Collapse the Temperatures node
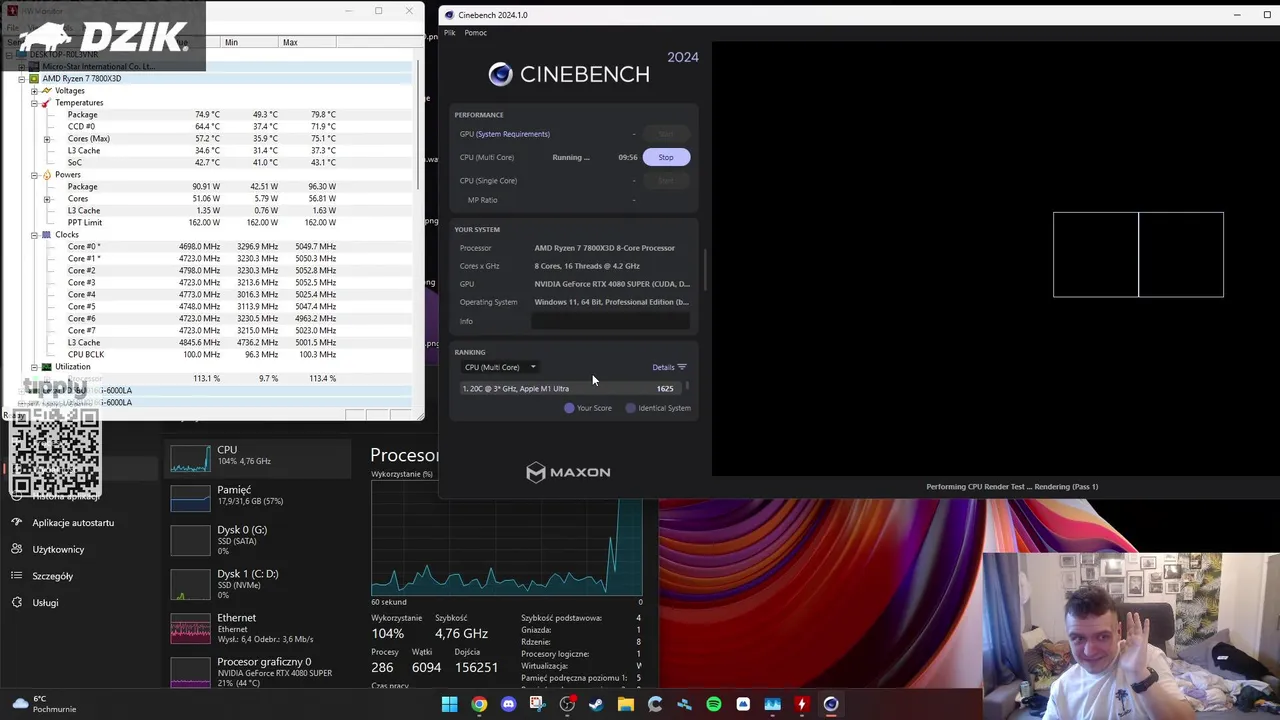The image size is (1280, 720). pyautogui.click(x=34, y=103)
